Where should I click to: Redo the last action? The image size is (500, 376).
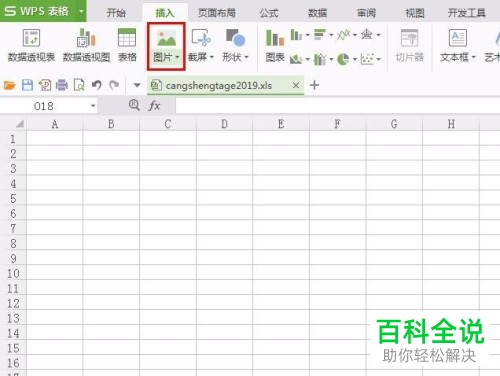coord(114,85)
